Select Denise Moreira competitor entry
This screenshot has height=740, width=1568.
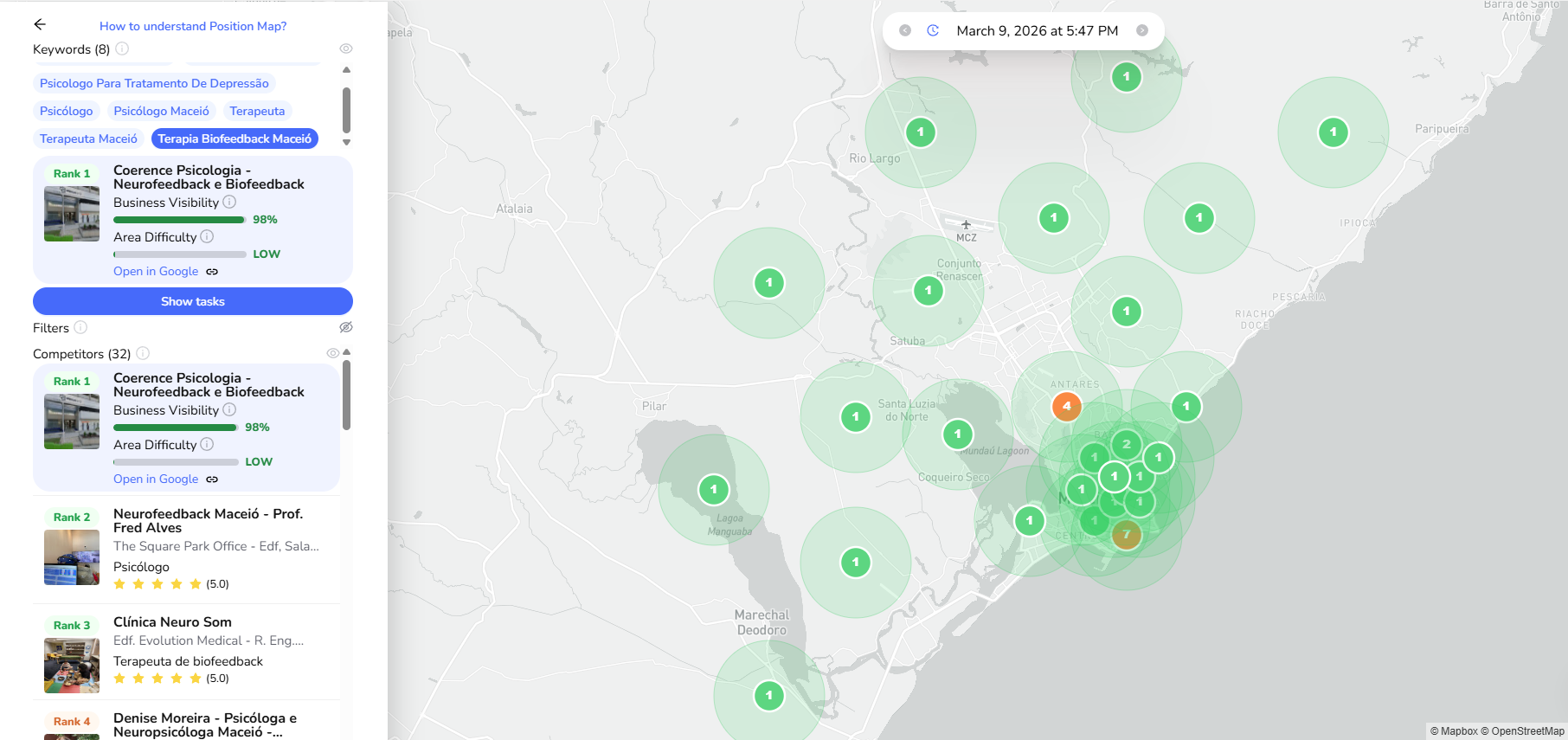pyautogui.click(x=186, y=721)
